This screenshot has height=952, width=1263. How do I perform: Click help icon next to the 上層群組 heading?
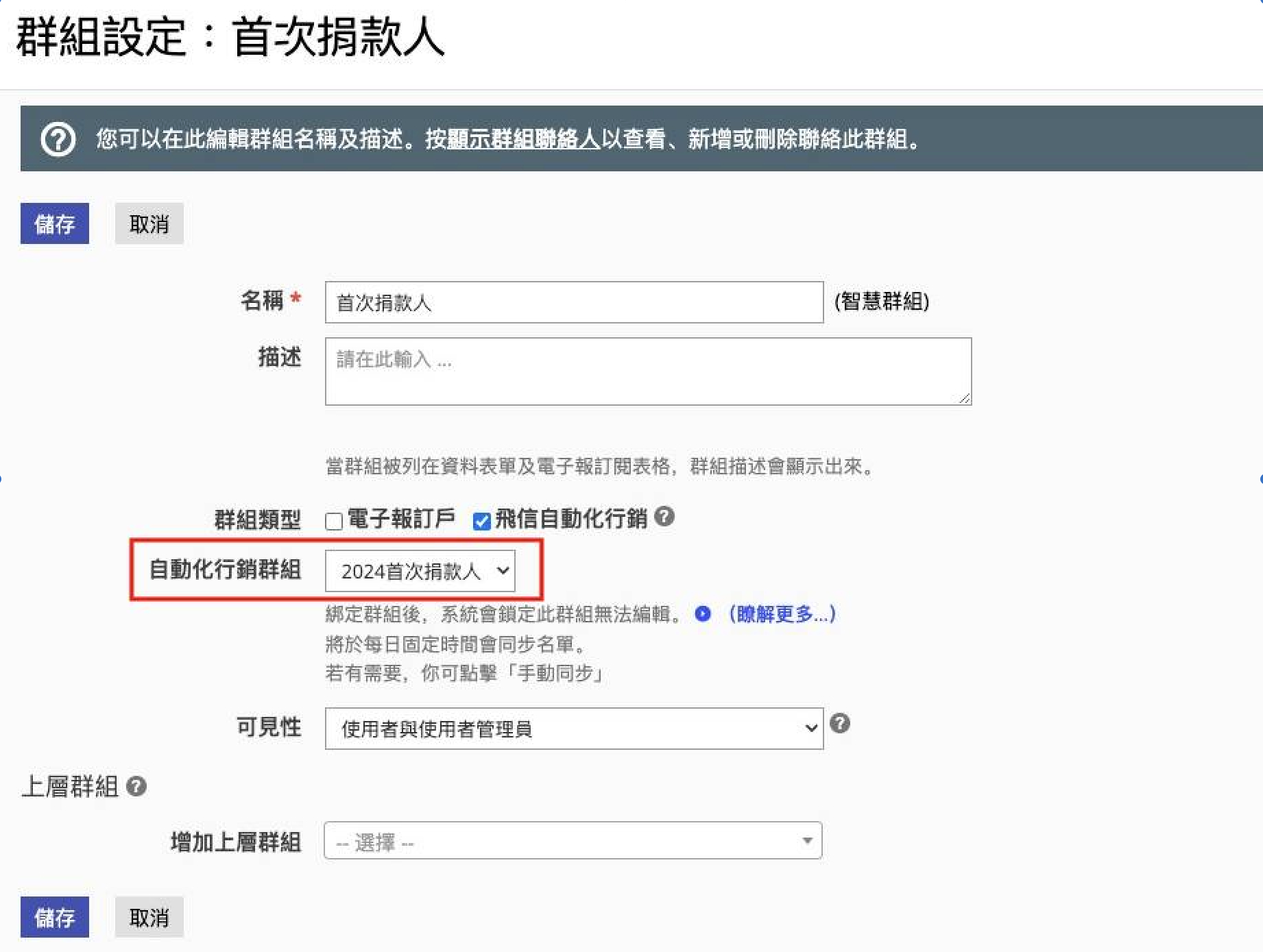136,786
